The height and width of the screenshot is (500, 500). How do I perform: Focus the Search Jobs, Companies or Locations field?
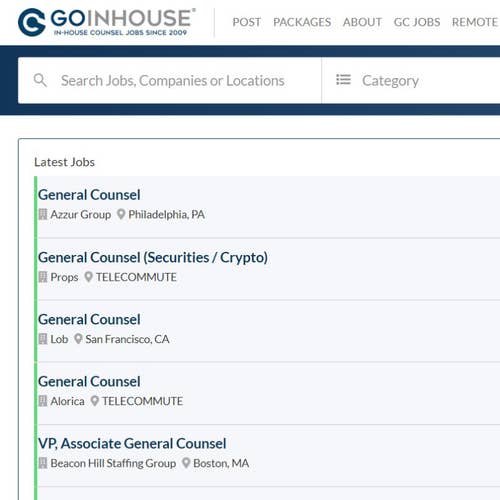click(170, 80)
